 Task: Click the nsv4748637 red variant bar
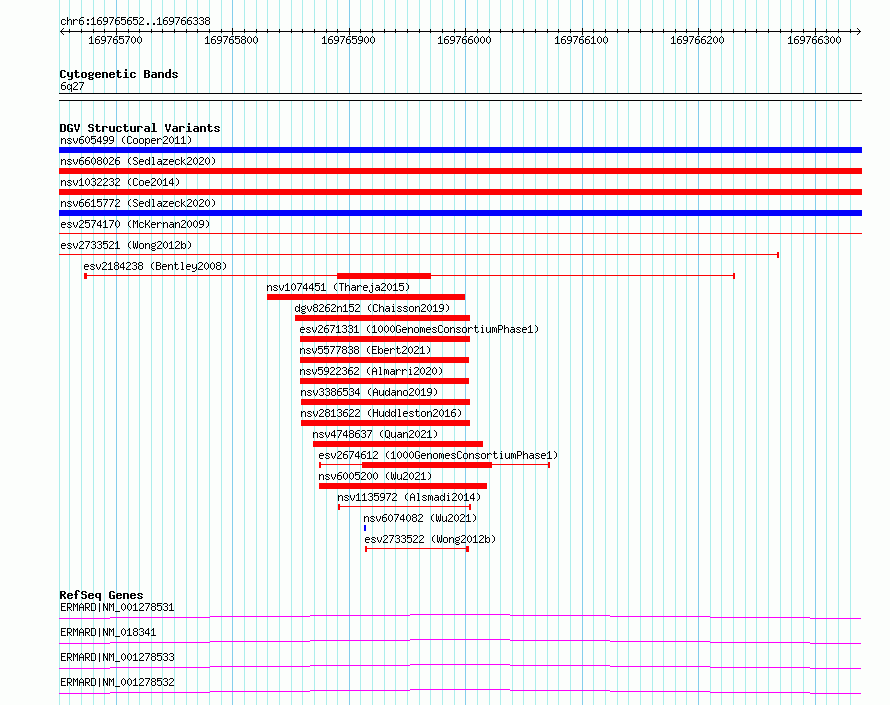click(x=398, y=444)
